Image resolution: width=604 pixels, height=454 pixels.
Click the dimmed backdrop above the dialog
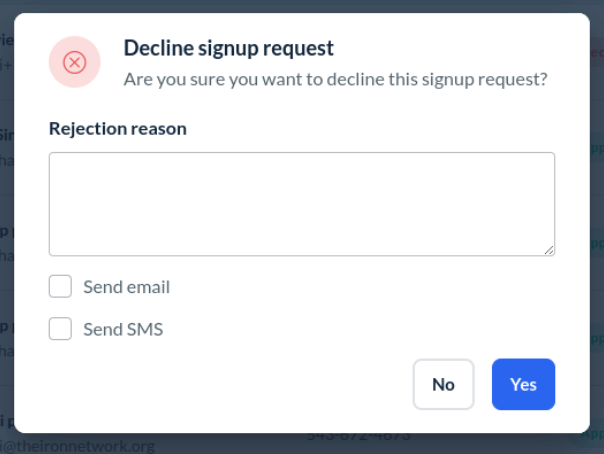pos(302,6)
